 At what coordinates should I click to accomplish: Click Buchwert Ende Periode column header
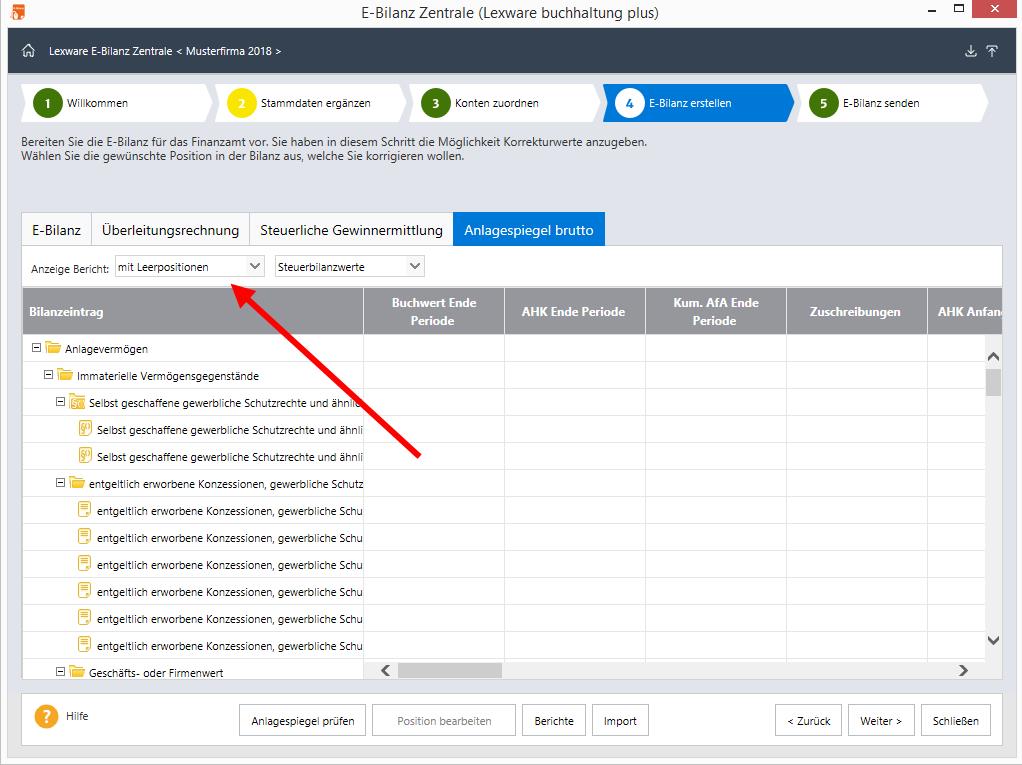point(434,311)
